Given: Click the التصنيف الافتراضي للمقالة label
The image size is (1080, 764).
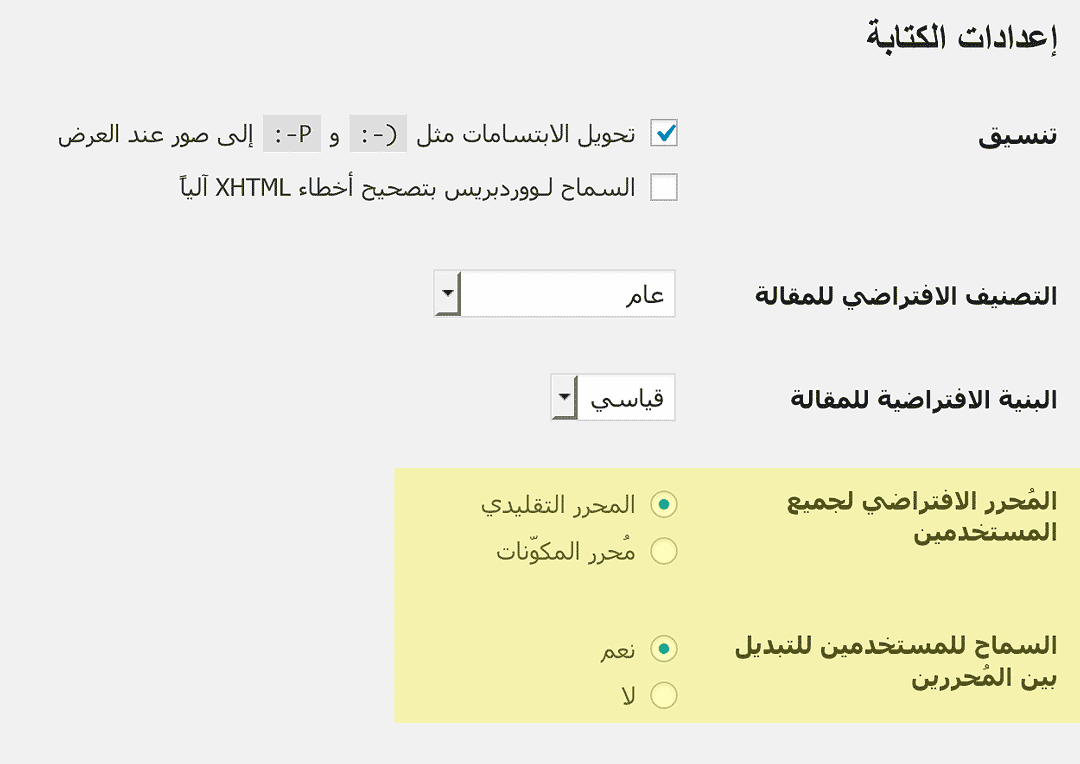Looking at the screenshot, I should pyautogui.click(x=904, y=297).
